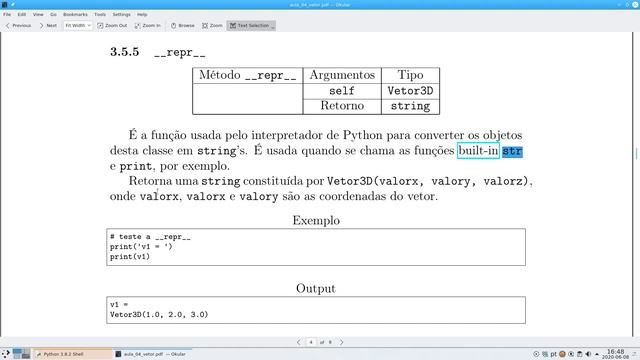Click table cell "string"
This screenshot has width=640, height=360.
click(x=410, y=106)
